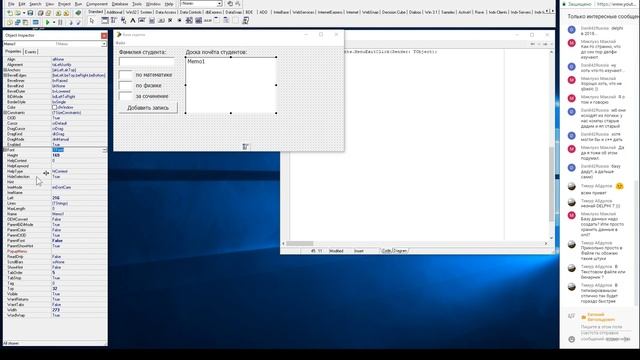Click the code editor back navigation arrow
Image resolution: width=640 pixels, height=360 pixels.
(x=533, y=44)
